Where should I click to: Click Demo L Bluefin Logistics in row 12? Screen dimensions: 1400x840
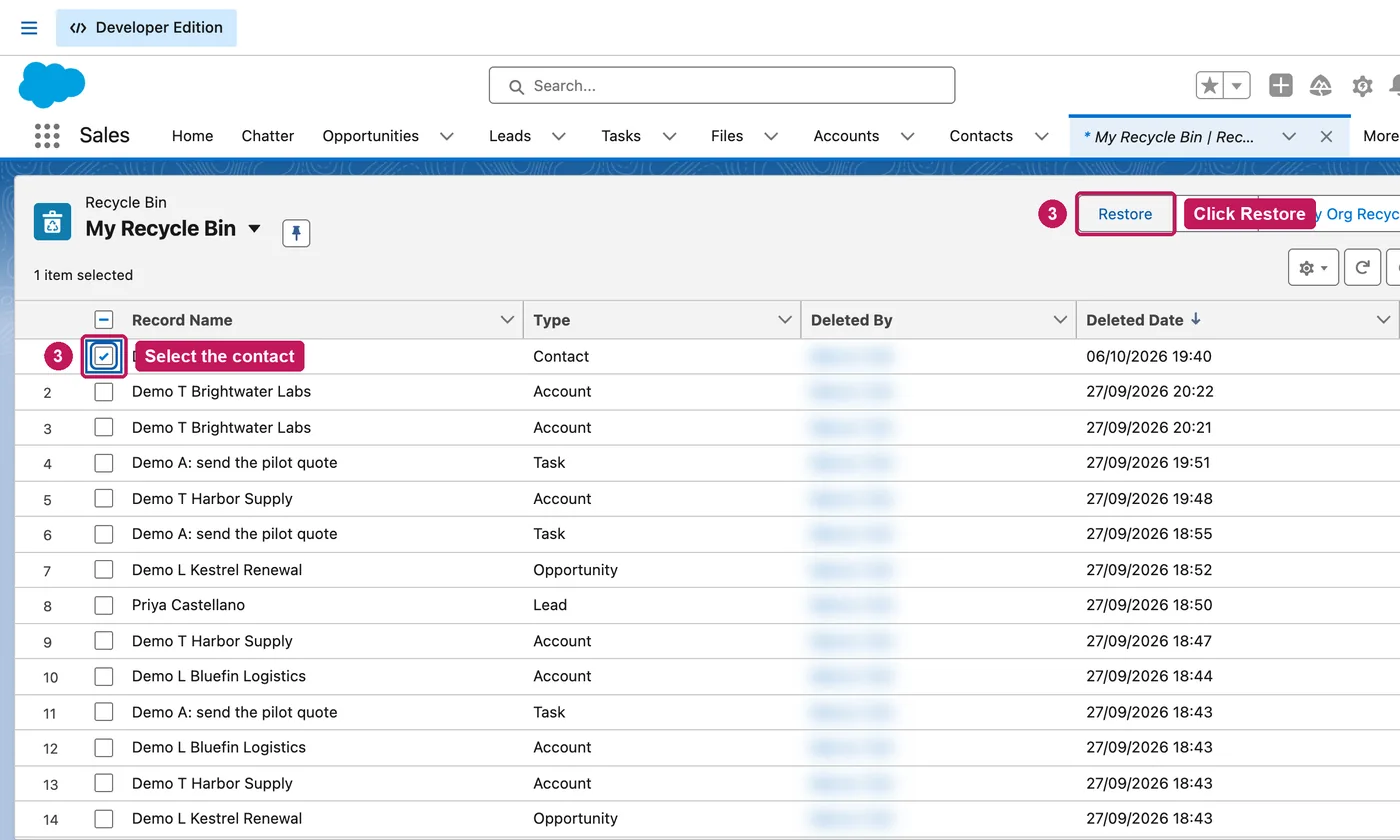click(219, 747)
